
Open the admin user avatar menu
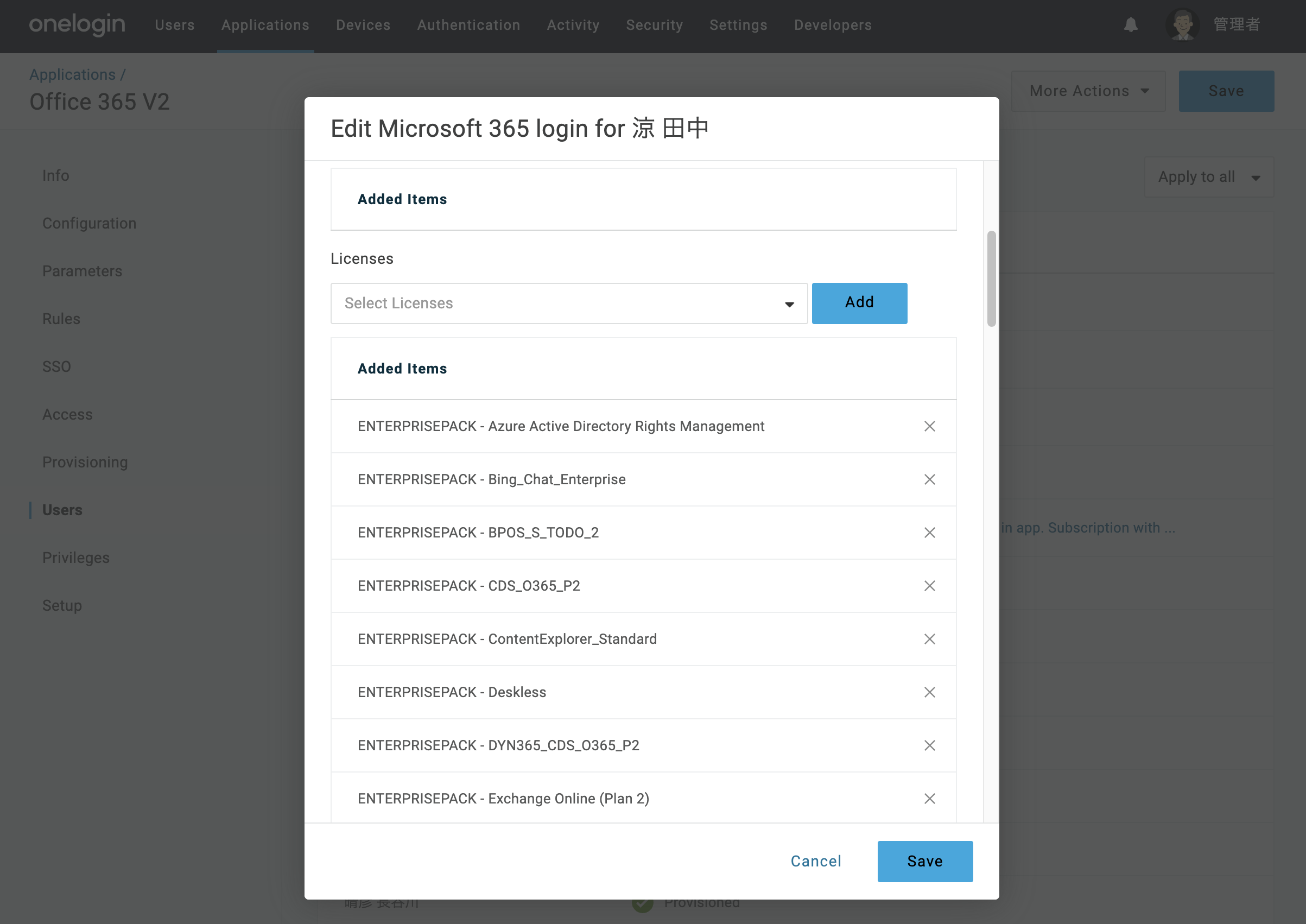(x=1183, y=25)
